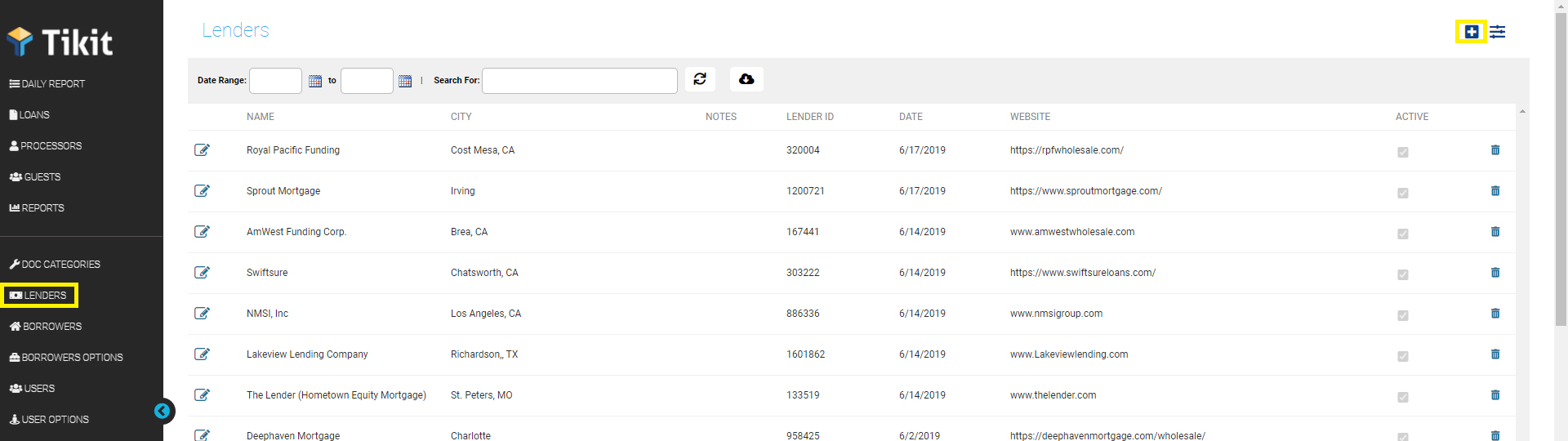Click the refresh results icon
The width and height of the screenshot is (1568, 441).
[700, 79]
